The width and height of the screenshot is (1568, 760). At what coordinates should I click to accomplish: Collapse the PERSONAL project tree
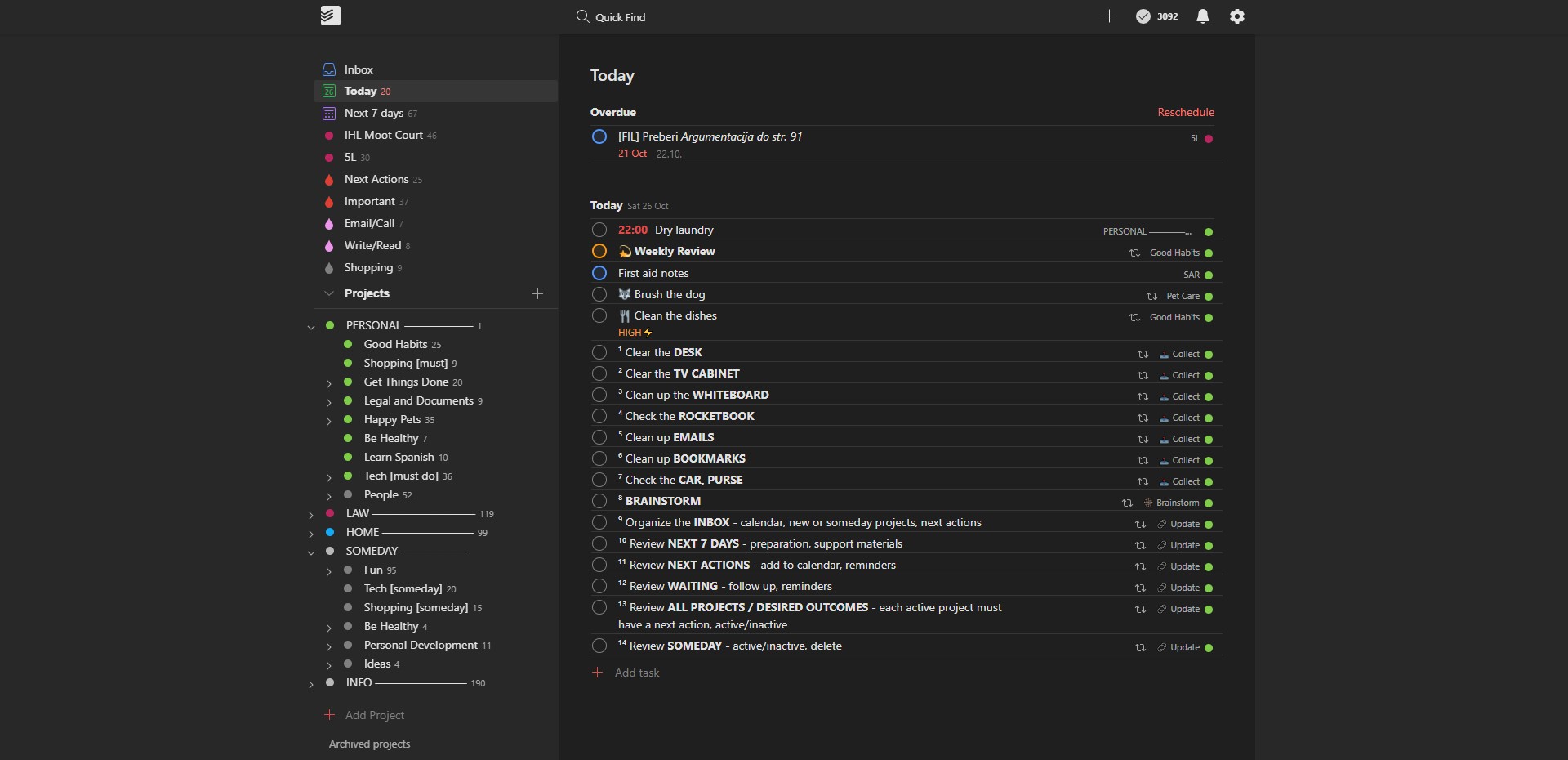311,327
